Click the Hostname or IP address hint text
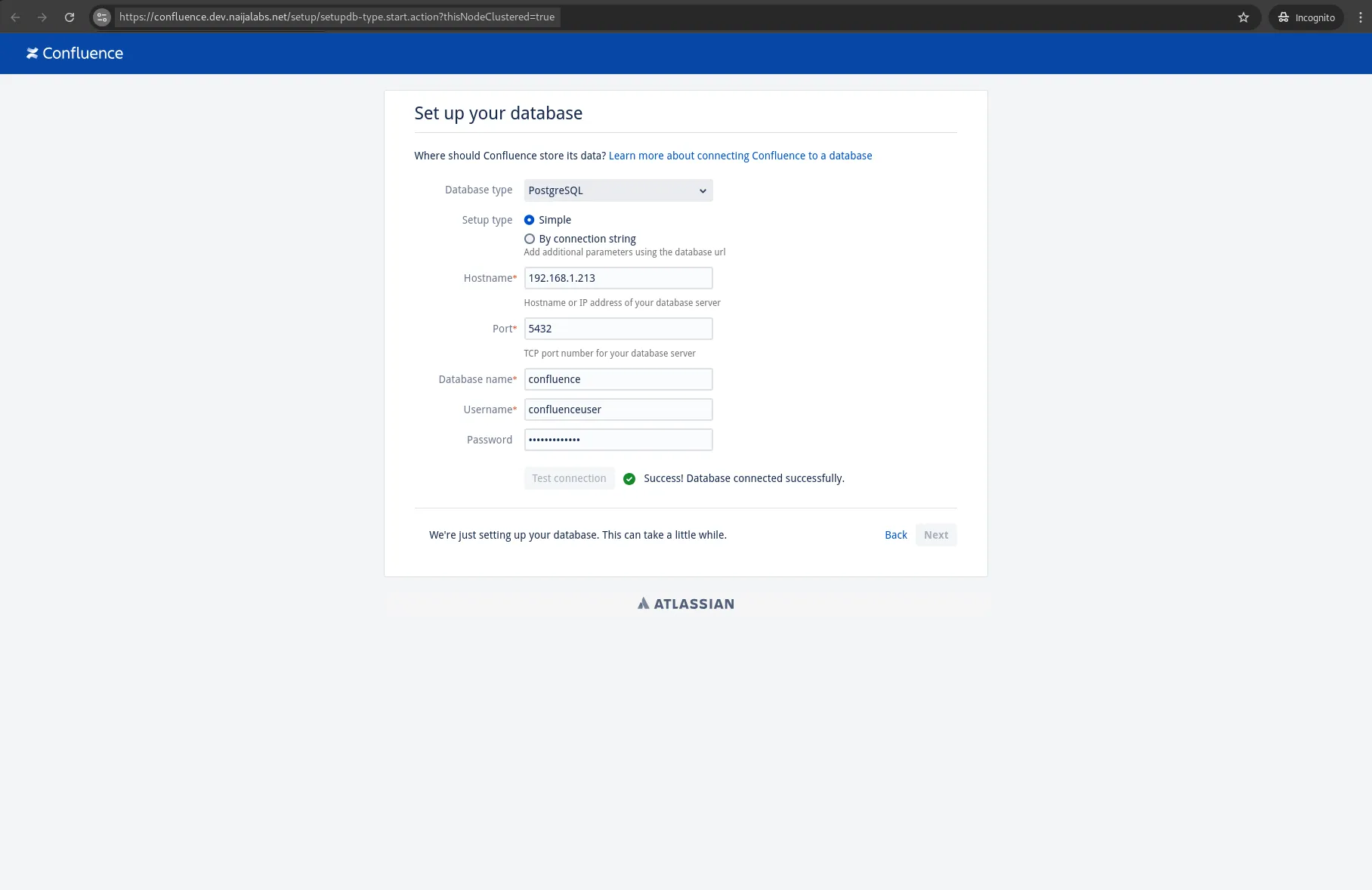The width and height of the screenshot is (1372, 890). [x=623, y=303]
